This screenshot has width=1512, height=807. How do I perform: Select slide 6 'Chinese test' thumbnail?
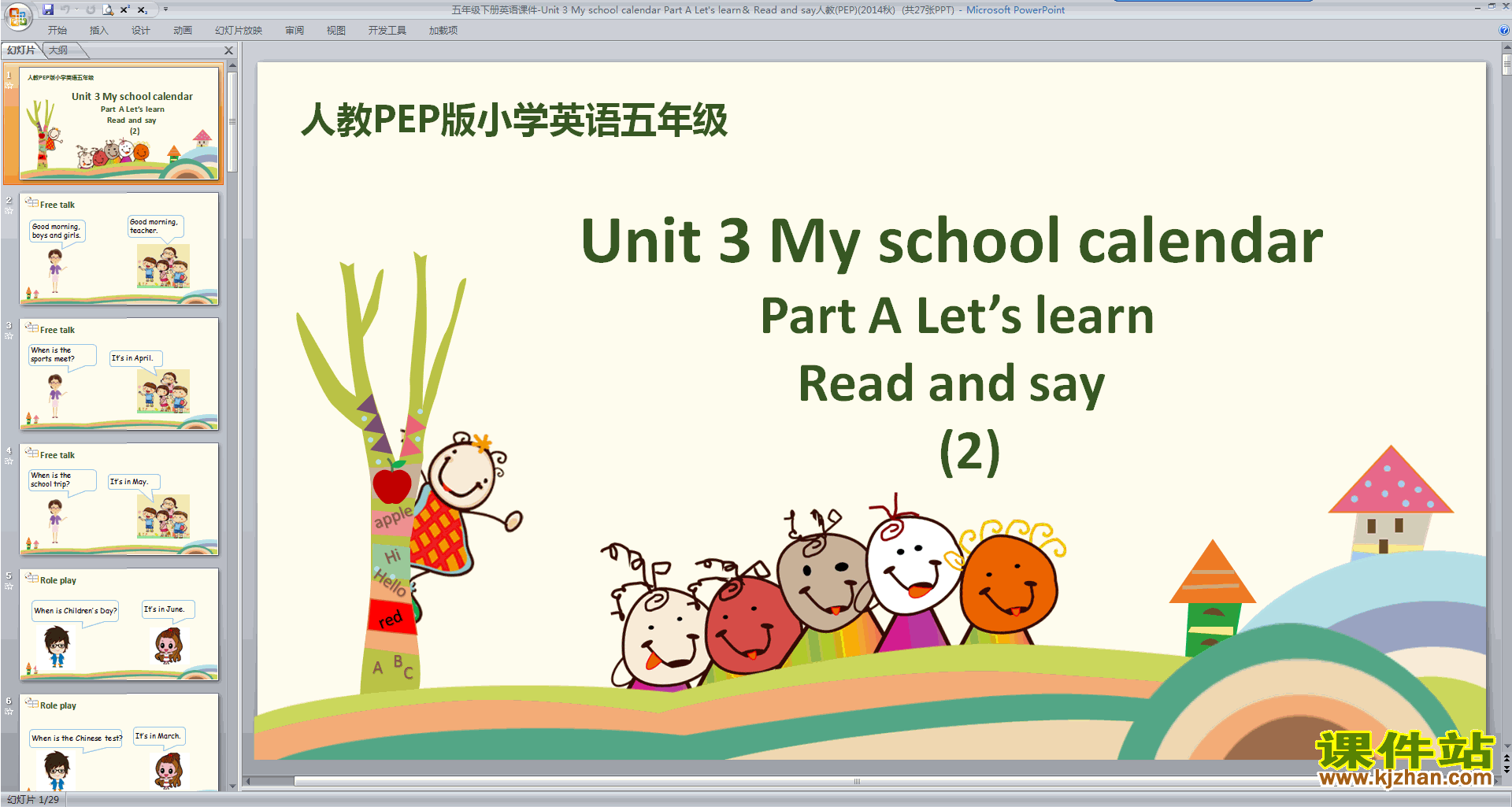point(119,742)
